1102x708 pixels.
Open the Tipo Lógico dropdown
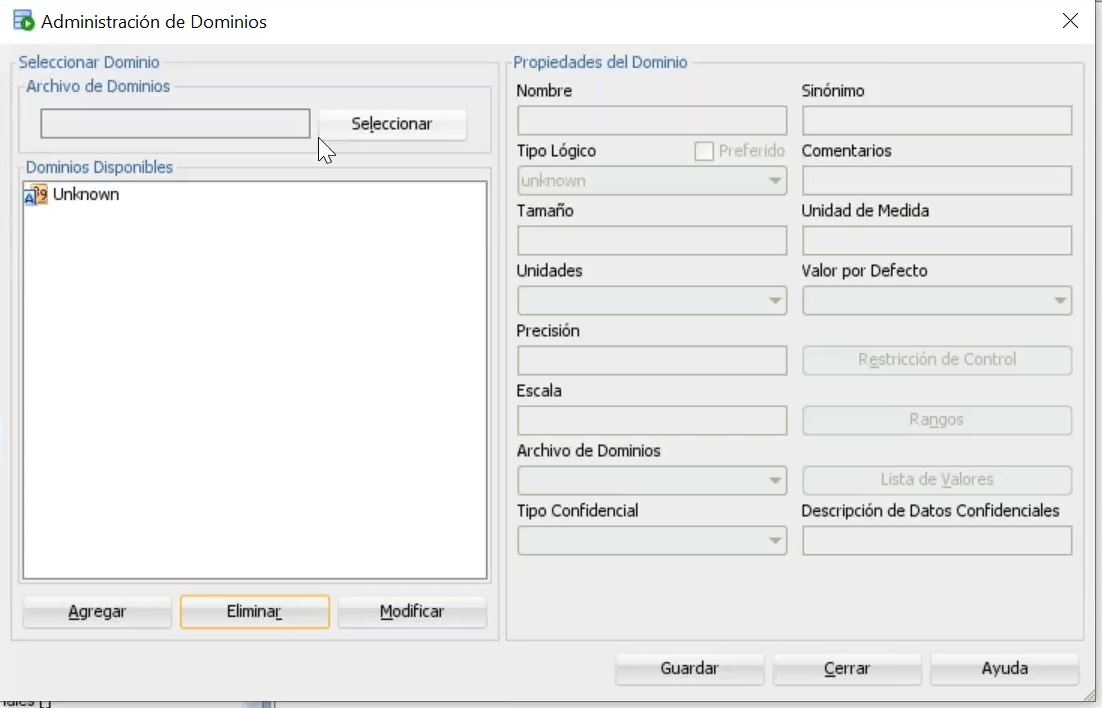(x=775, y=180)
